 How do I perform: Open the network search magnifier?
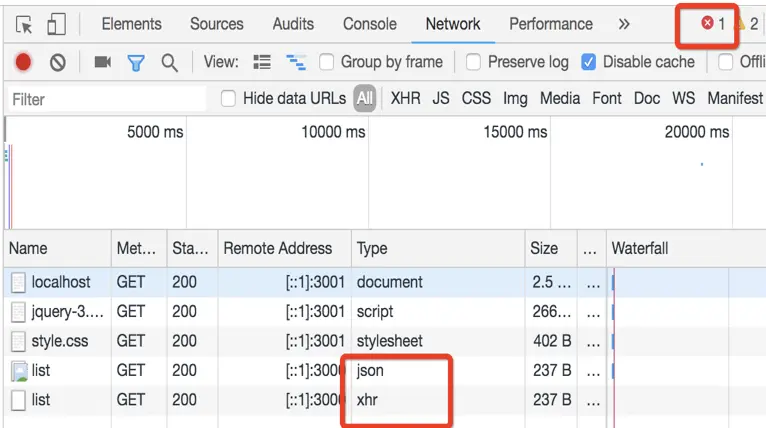[169, 63]
